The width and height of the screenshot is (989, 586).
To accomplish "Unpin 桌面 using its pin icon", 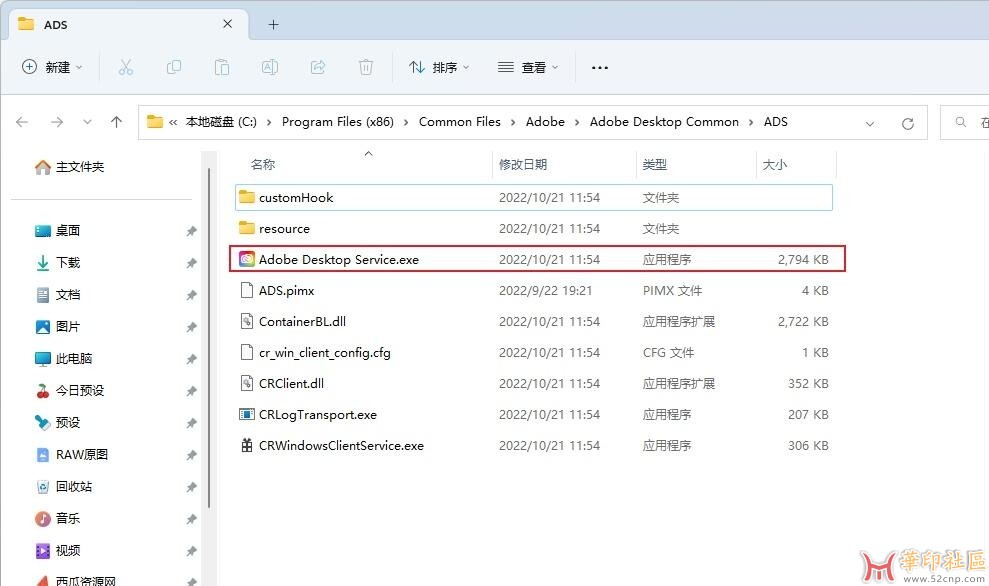I will coord(191,231).
